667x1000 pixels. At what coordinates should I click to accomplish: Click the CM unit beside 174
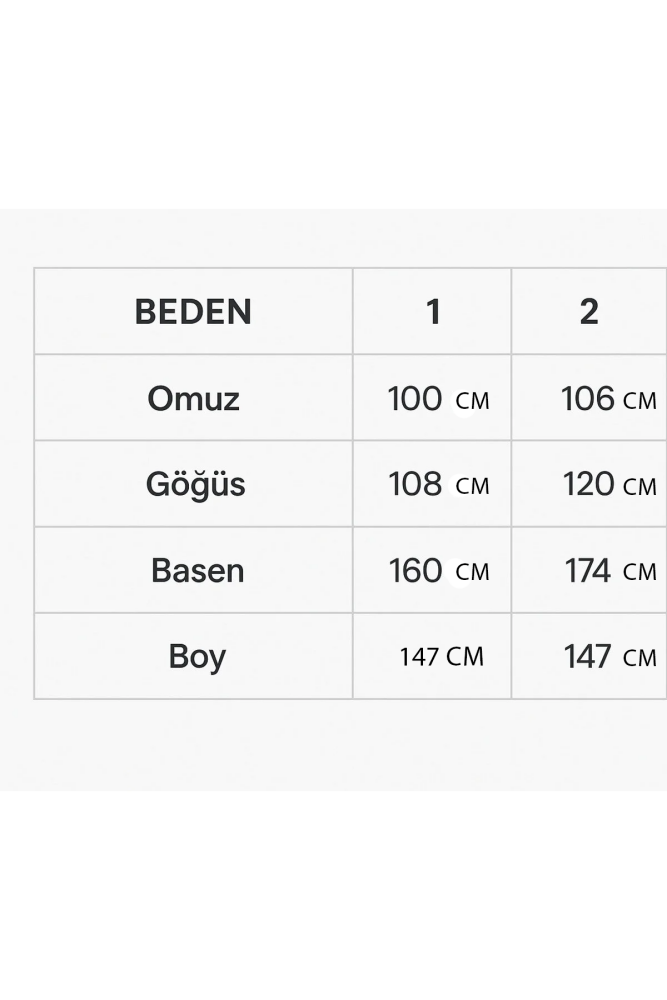click(x=640, y=573)
